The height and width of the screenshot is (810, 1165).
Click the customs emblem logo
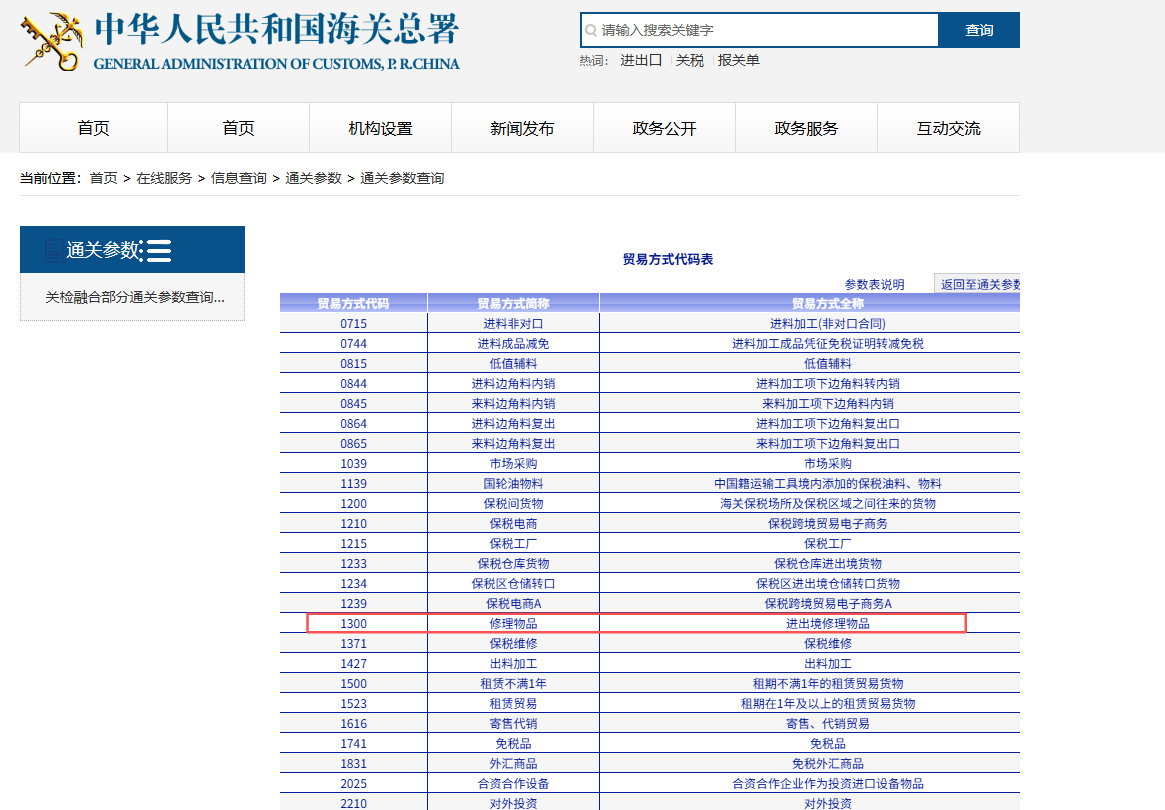click(52, 42)
